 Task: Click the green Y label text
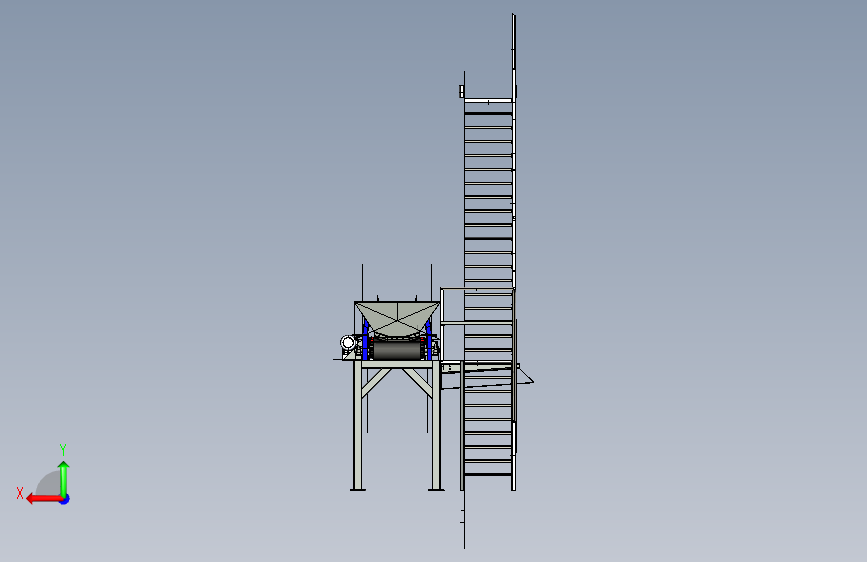[63, 449]
